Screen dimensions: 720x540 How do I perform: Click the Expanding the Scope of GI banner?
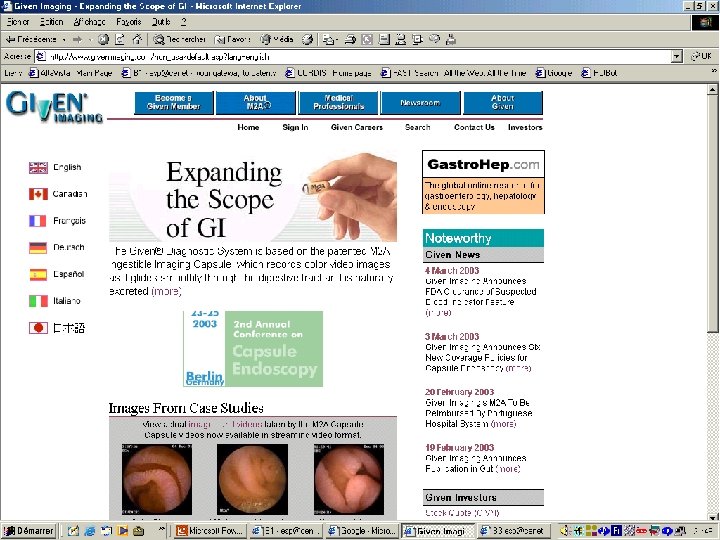pyautogui.click(x=253, y=197)
